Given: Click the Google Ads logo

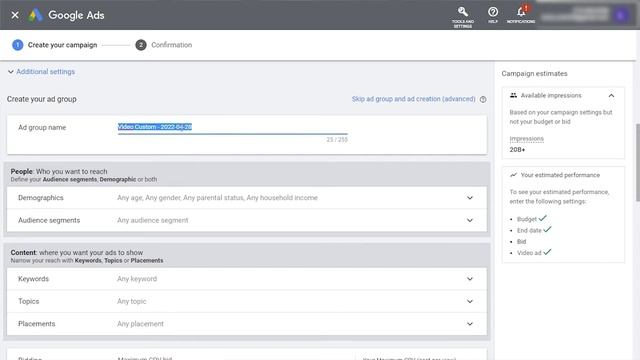Looking at the screenshot, I should coord(35,15).
